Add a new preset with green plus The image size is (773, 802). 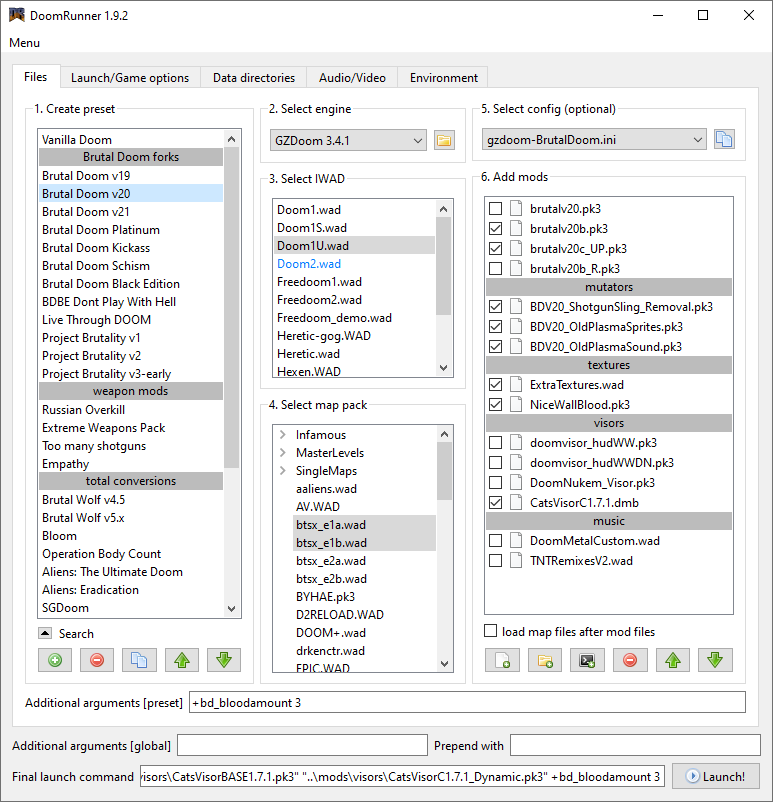55,660
